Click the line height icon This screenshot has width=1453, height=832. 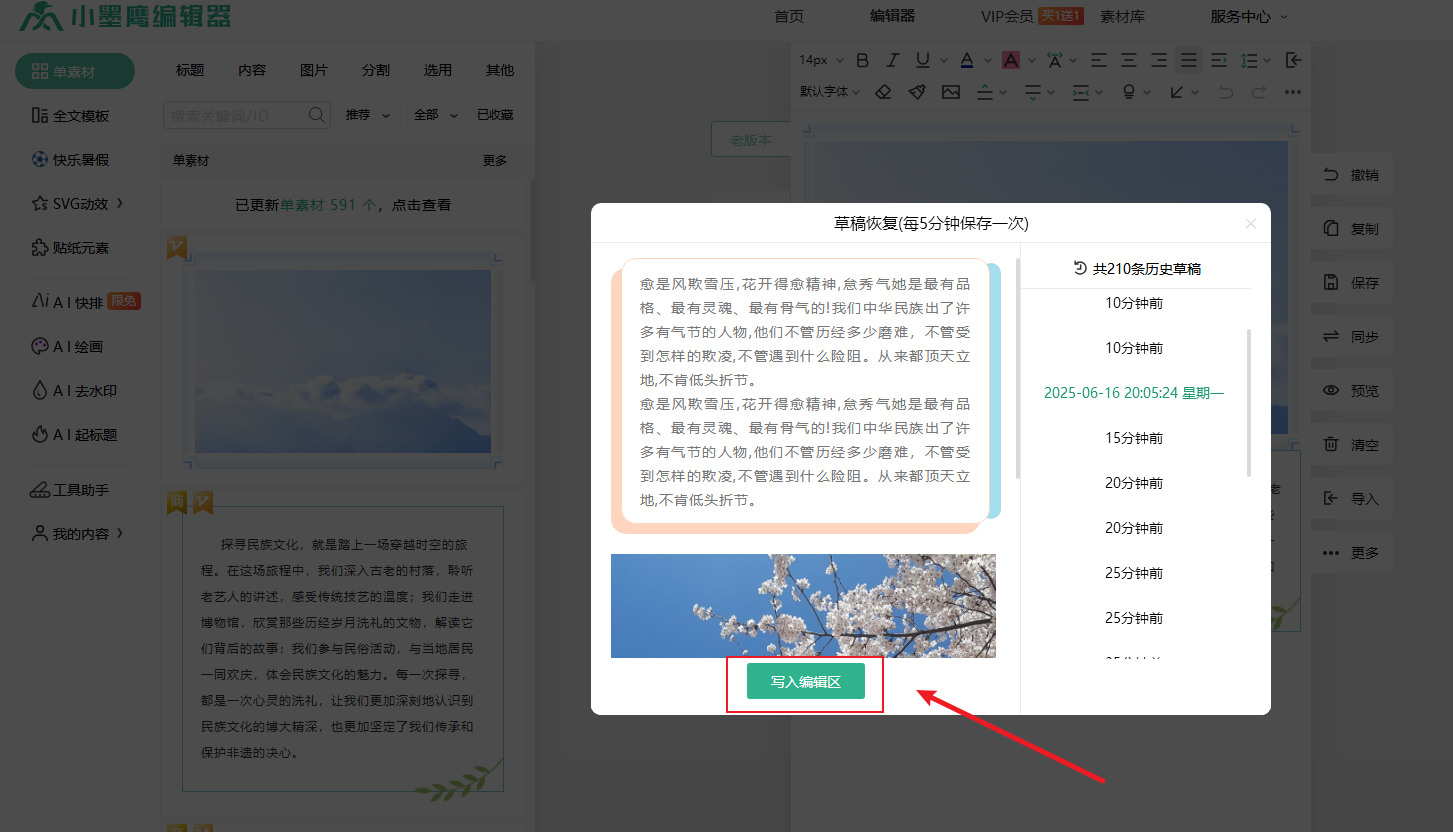pos(1248,60)
